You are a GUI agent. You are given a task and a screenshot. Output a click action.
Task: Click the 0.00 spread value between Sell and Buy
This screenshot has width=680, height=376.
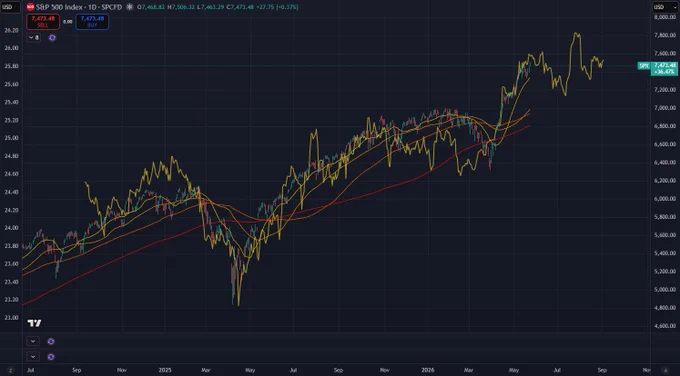[x=68, y=22]
